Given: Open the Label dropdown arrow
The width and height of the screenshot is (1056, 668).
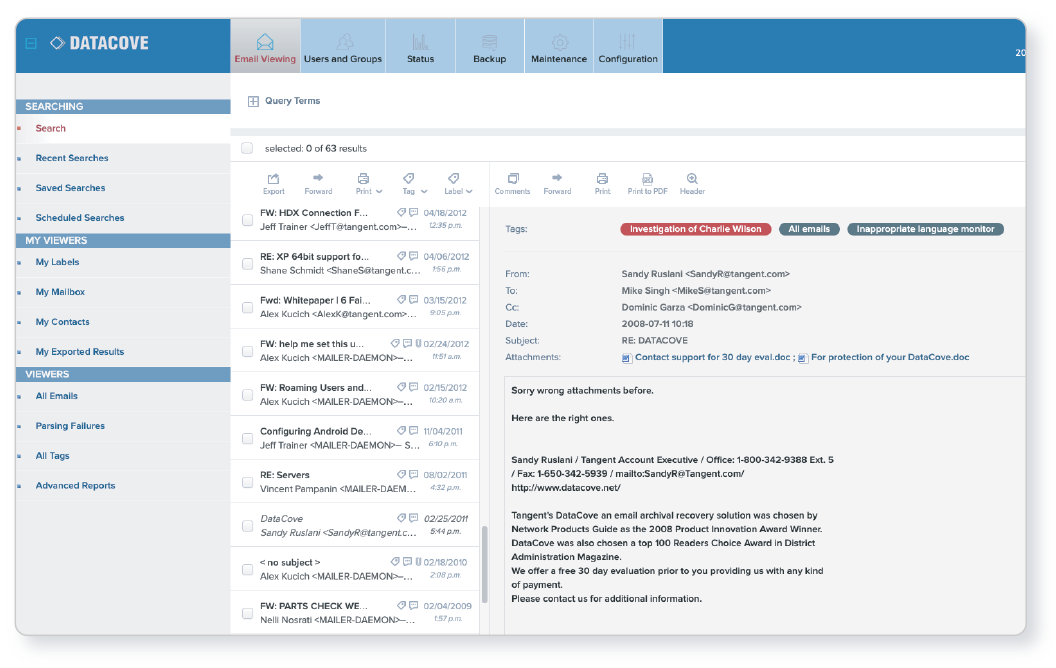Looking at the screenshot, I should (x=469, y=192).
